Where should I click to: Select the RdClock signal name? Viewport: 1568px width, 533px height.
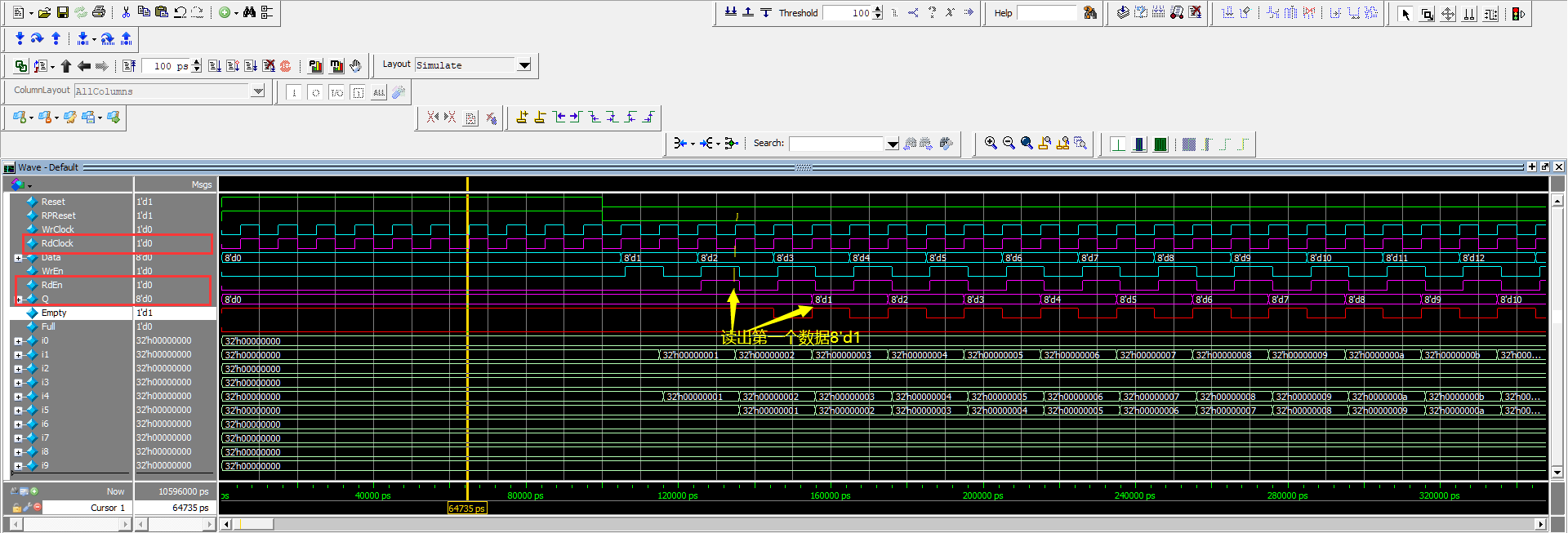click(x=57, y=243)
